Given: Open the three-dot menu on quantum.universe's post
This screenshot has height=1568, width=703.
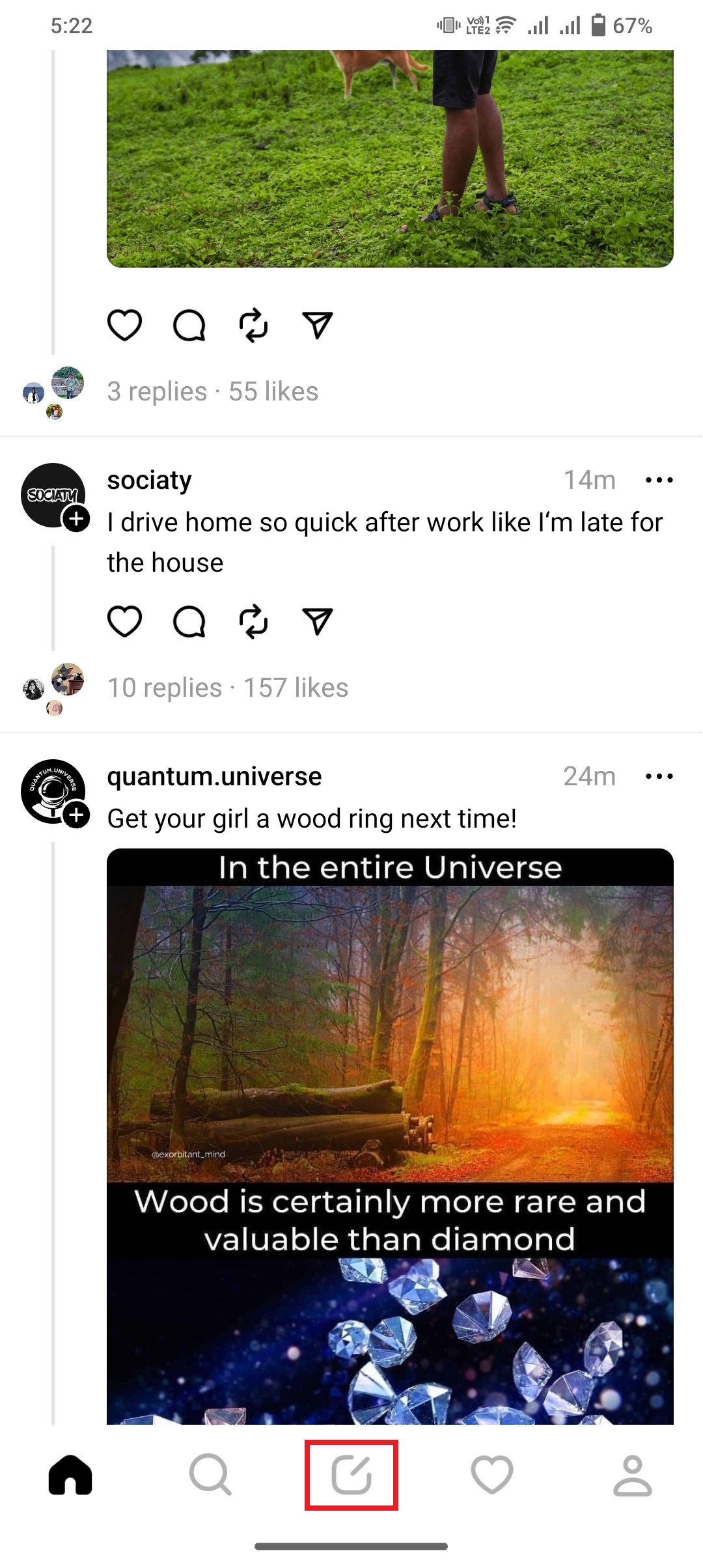Looking at the screenshot, I should pos(659,776).
